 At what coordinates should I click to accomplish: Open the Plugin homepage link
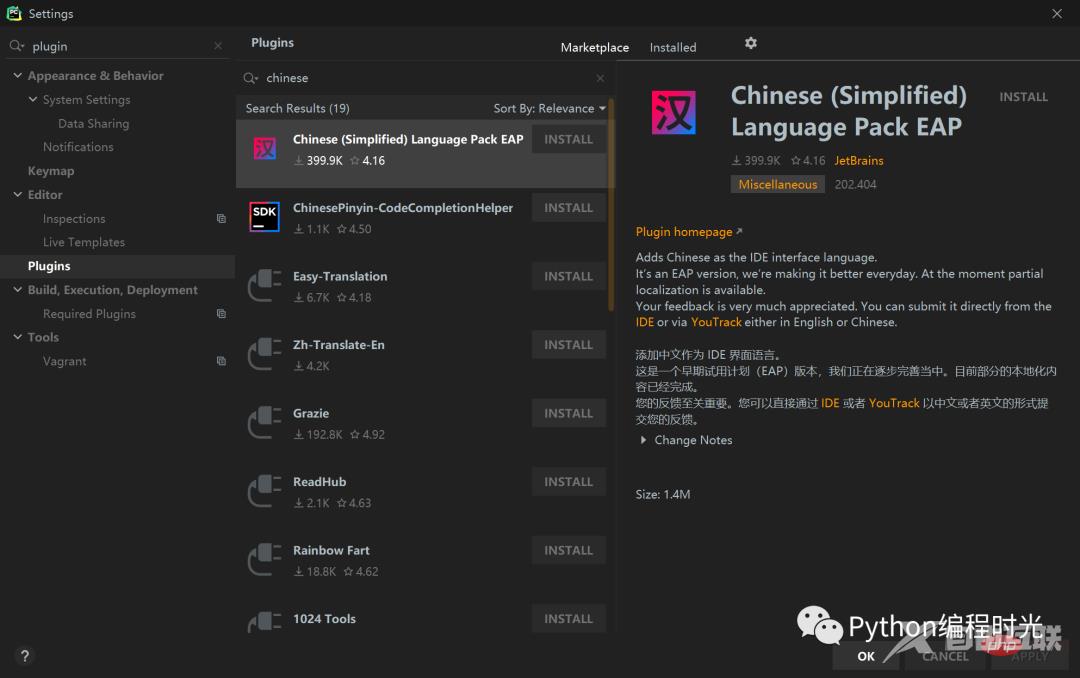coord(684,231)
